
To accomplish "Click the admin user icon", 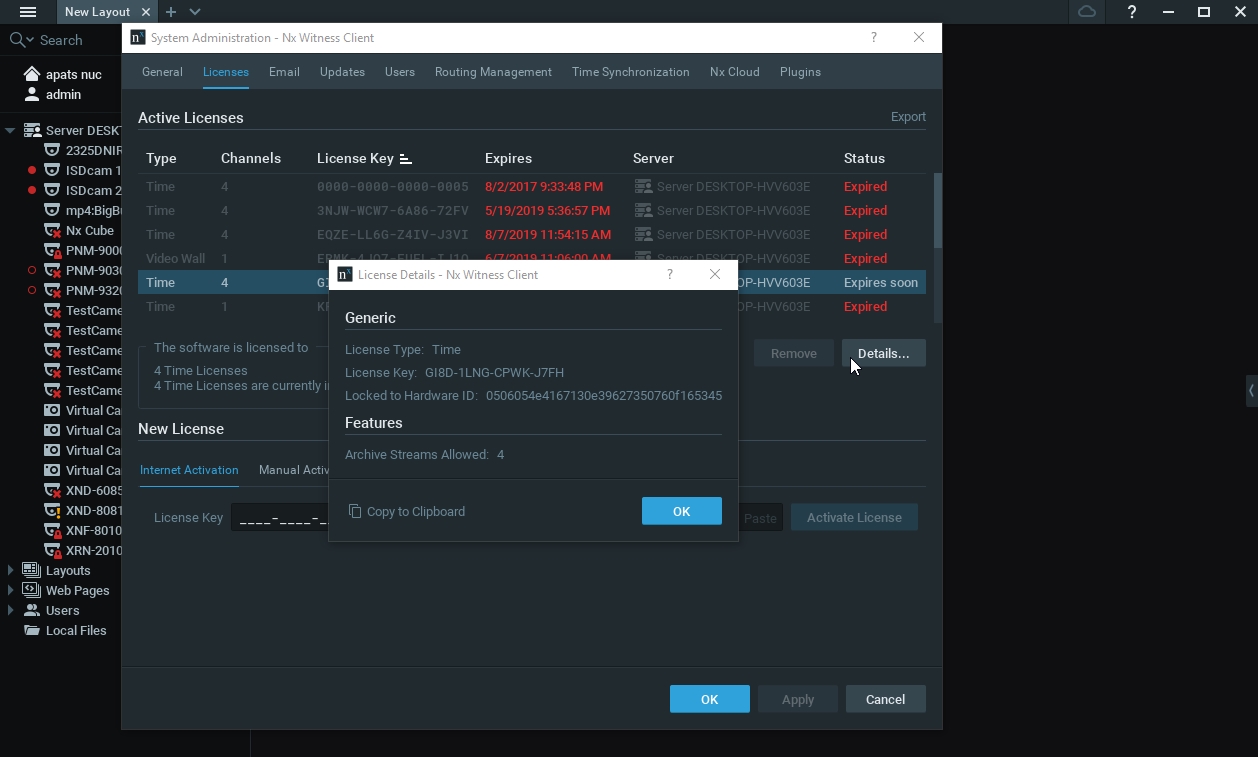I will coord(32,94).
